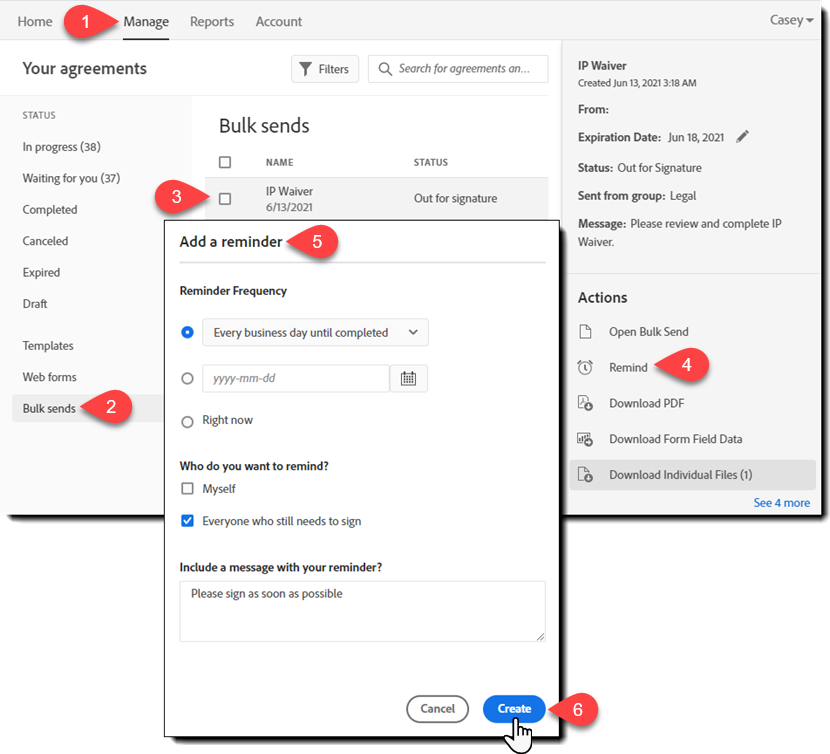
Task: Open the Casey account dropdown
Action: [x=791, y=20]
